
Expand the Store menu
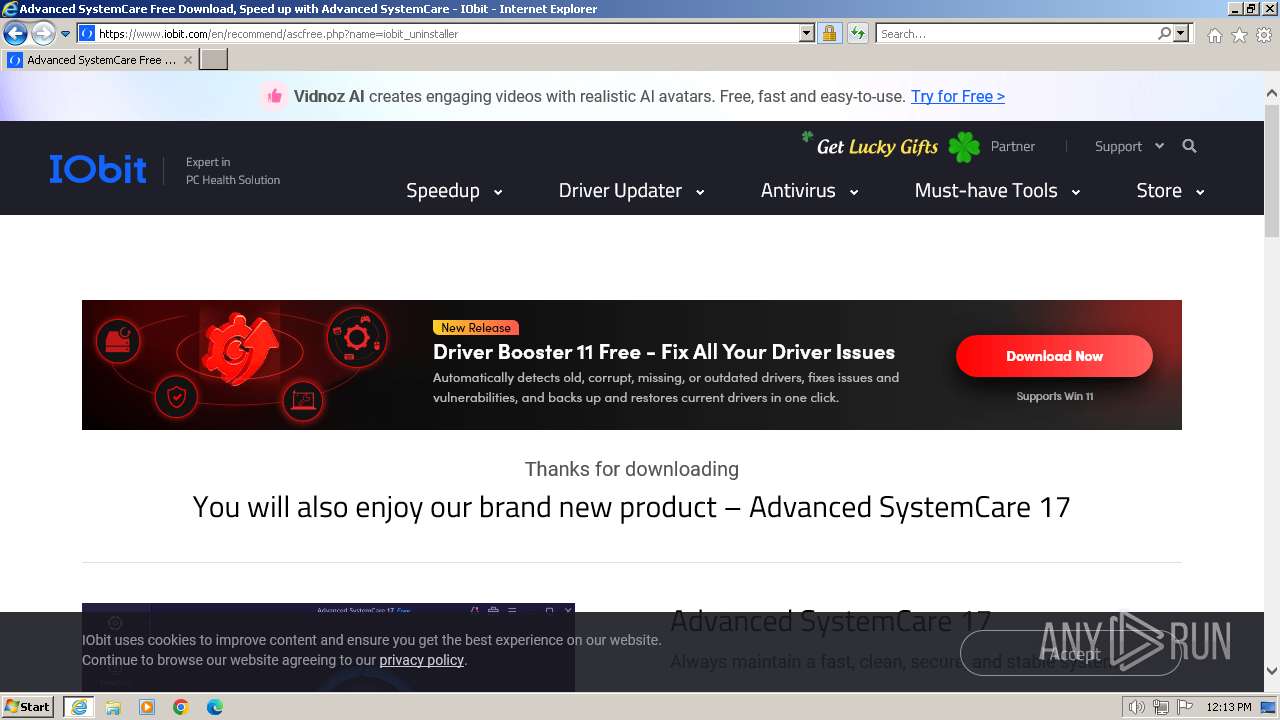(1170, 190)
